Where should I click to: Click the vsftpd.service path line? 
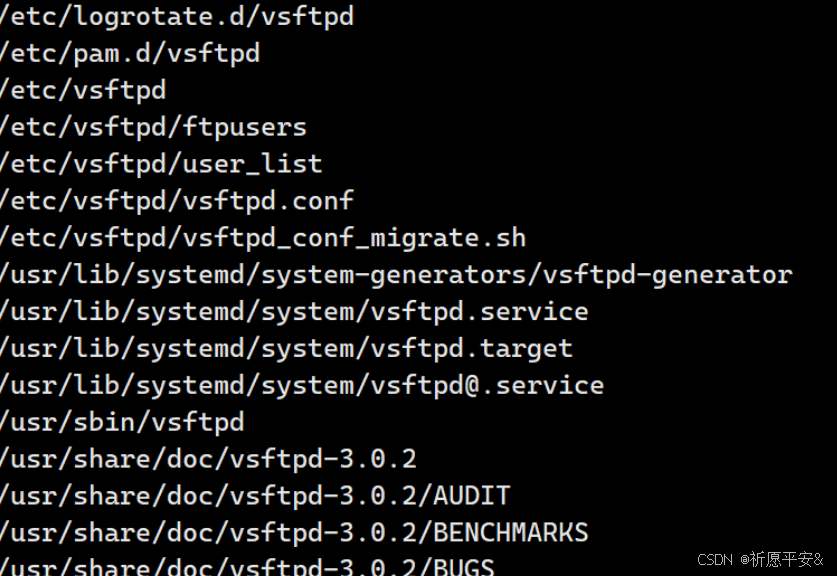294,312
